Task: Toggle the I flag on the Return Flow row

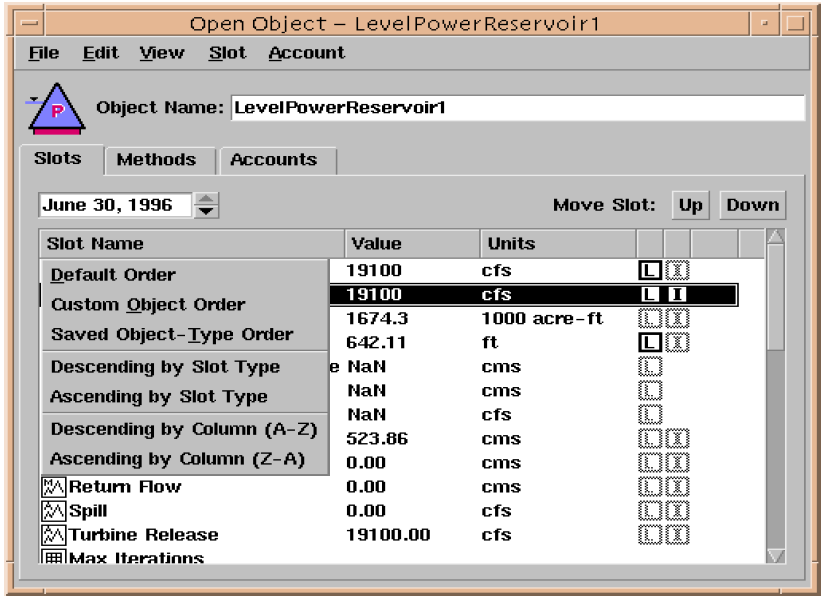Action: pos(676,487)
